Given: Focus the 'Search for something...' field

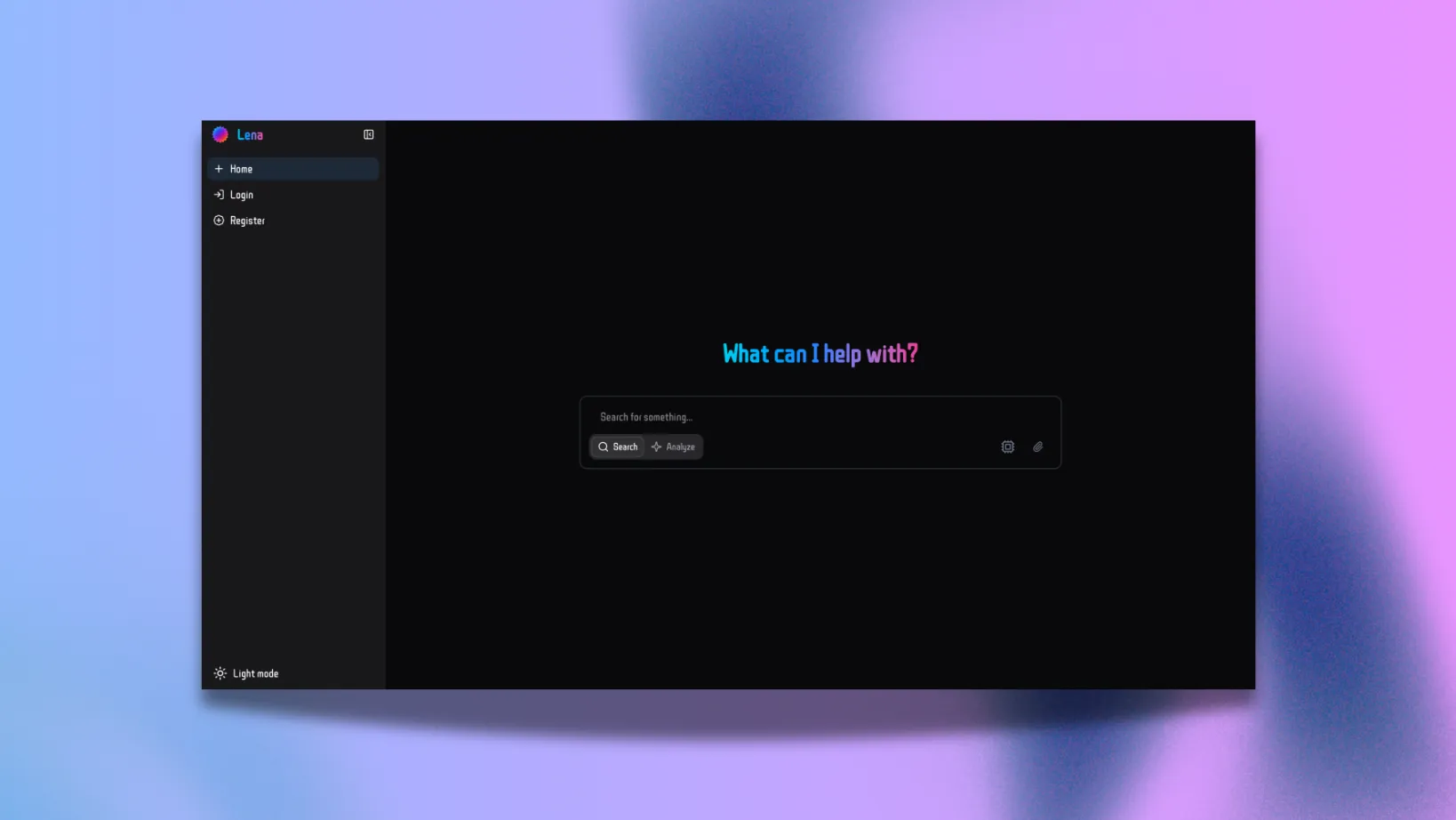Looking at the screenshot, I should coord(820,416).
